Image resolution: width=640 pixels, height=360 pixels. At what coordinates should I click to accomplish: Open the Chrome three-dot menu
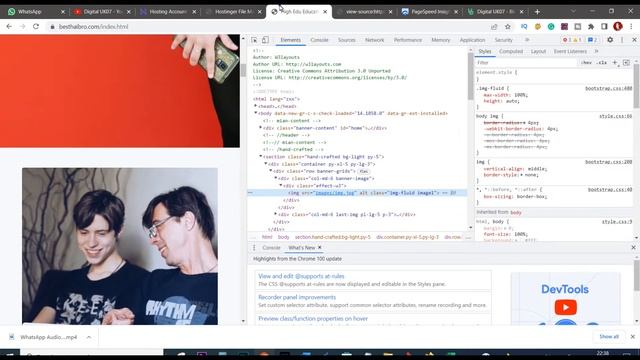pos(631,27)
